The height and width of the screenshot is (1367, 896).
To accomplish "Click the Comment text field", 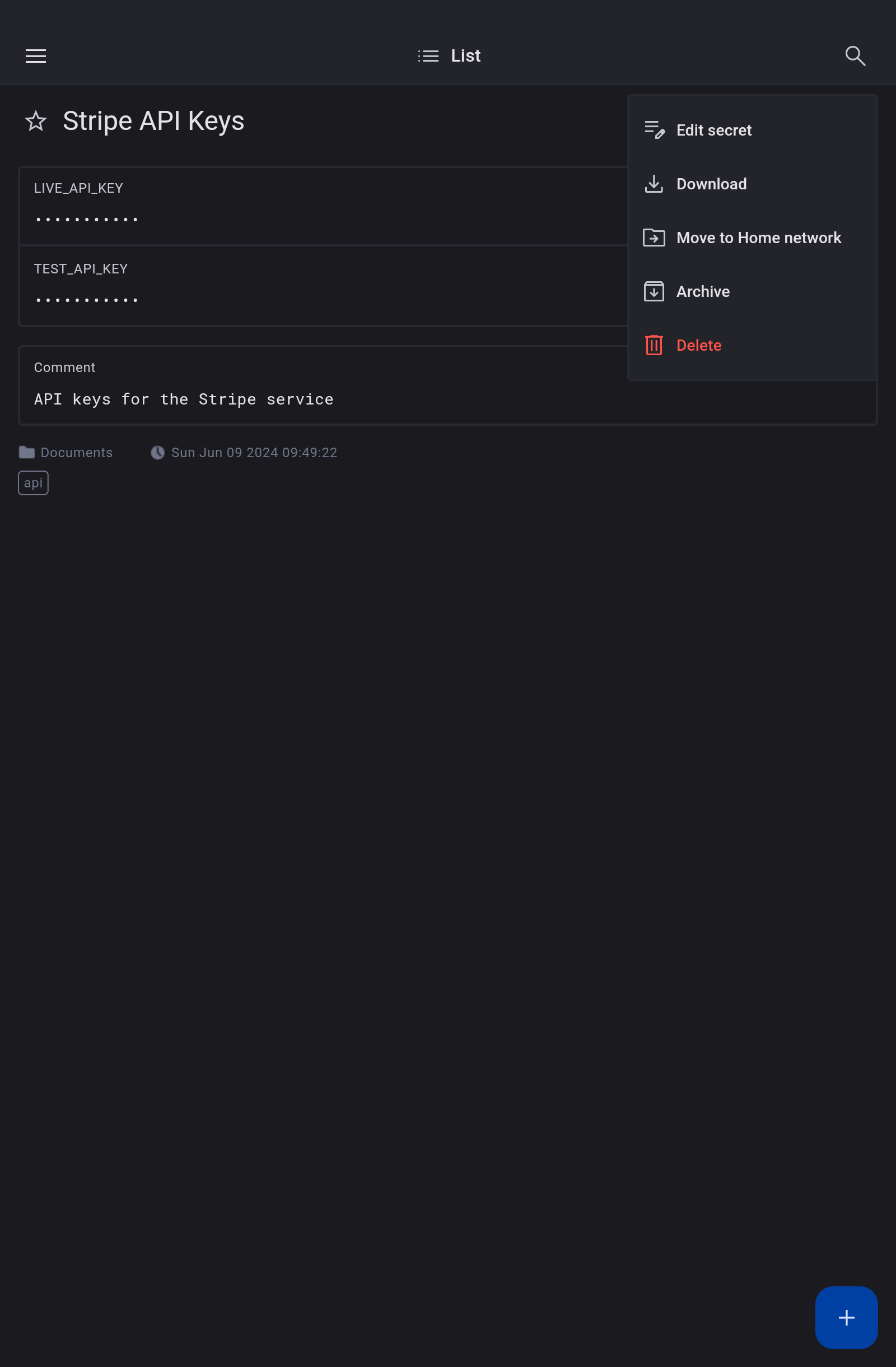I will (184, 399).
